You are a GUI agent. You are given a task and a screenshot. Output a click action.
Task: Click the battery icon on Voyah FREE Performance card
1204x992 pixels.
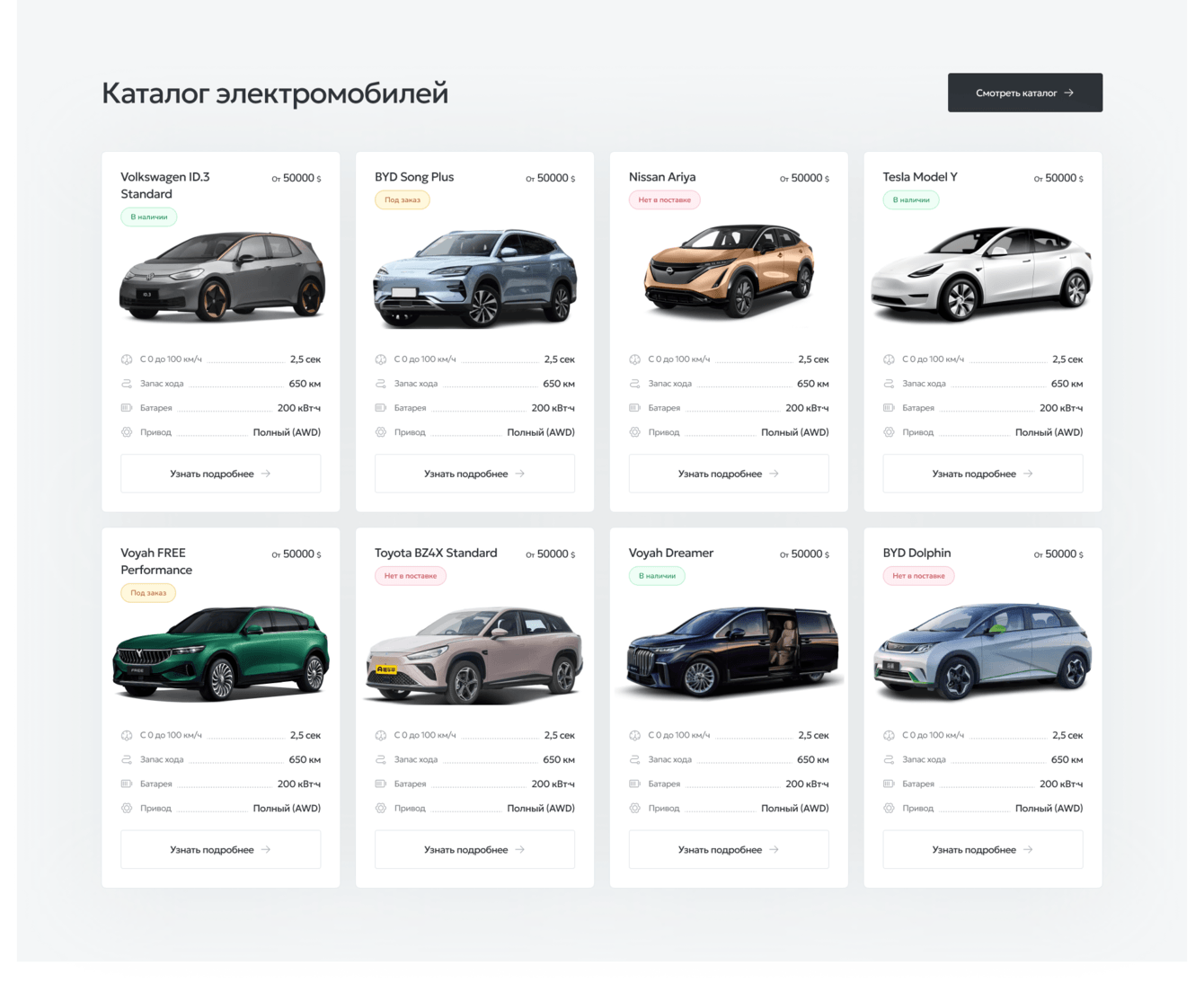[127, 784]
